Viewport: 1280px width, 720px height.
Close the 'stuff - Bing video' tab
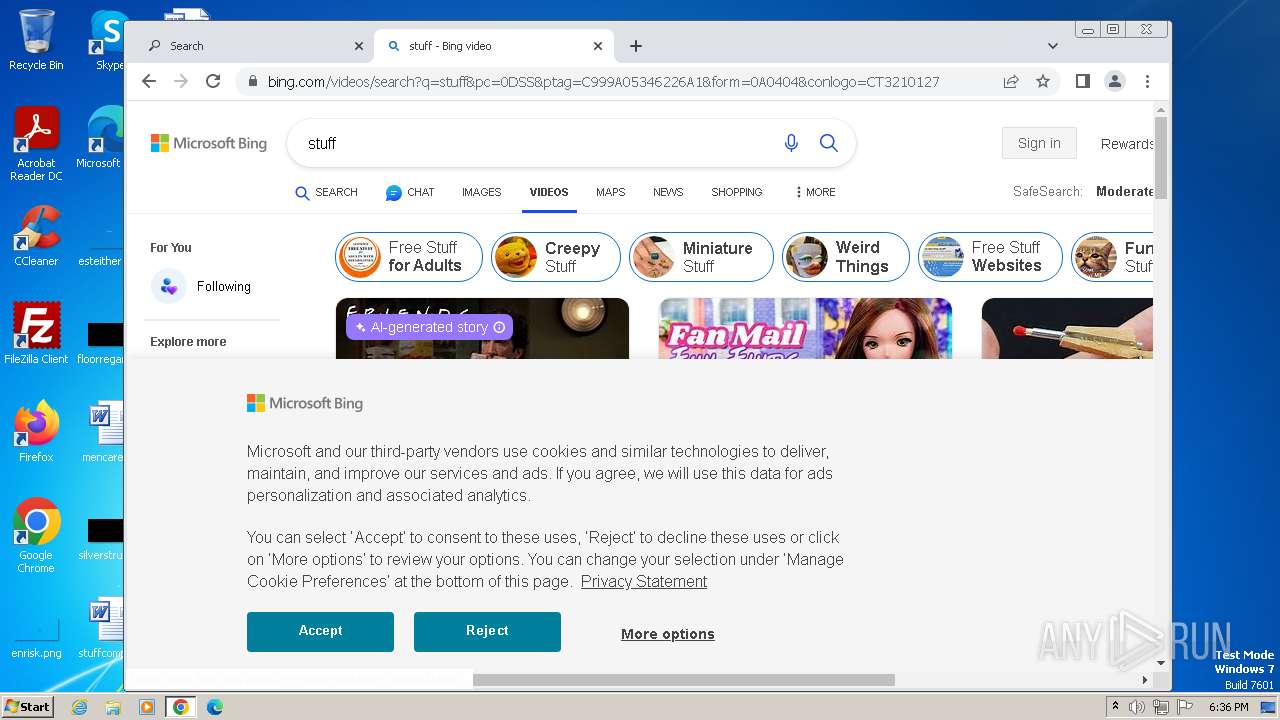pyautogui.click(x=598, y=46)
